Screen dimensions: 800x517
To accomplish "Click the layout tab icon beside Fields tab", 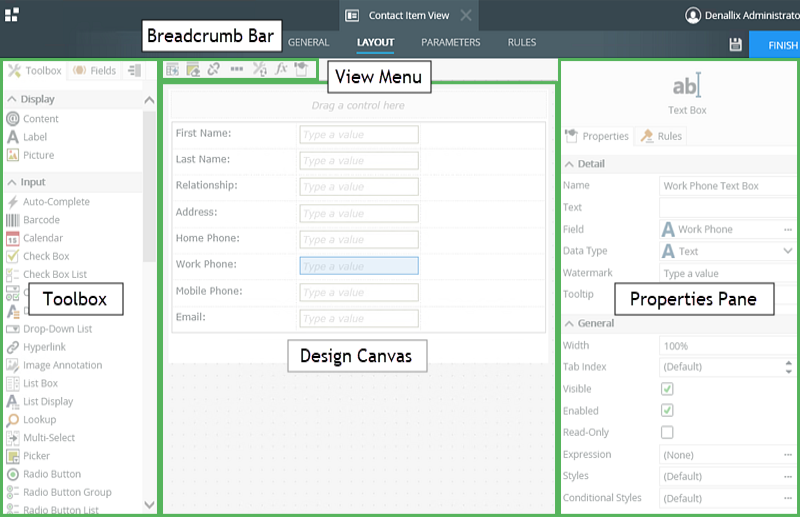I will pos(134,70).
